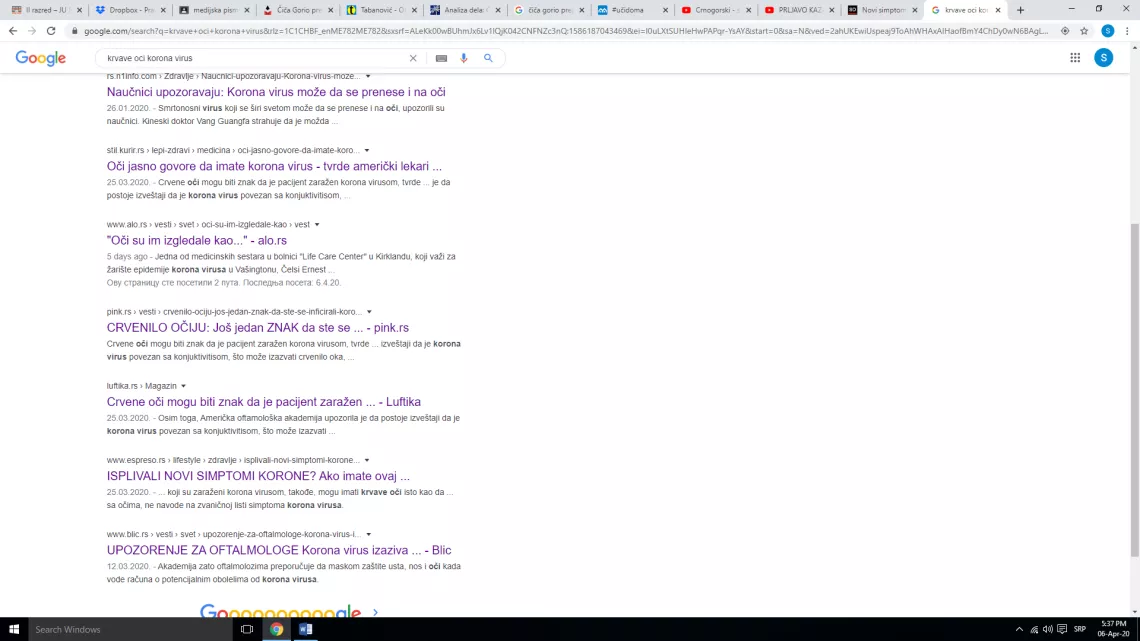Go to next results page chevron
Screen dimensions: 1140x641
(x=375, y=612)
